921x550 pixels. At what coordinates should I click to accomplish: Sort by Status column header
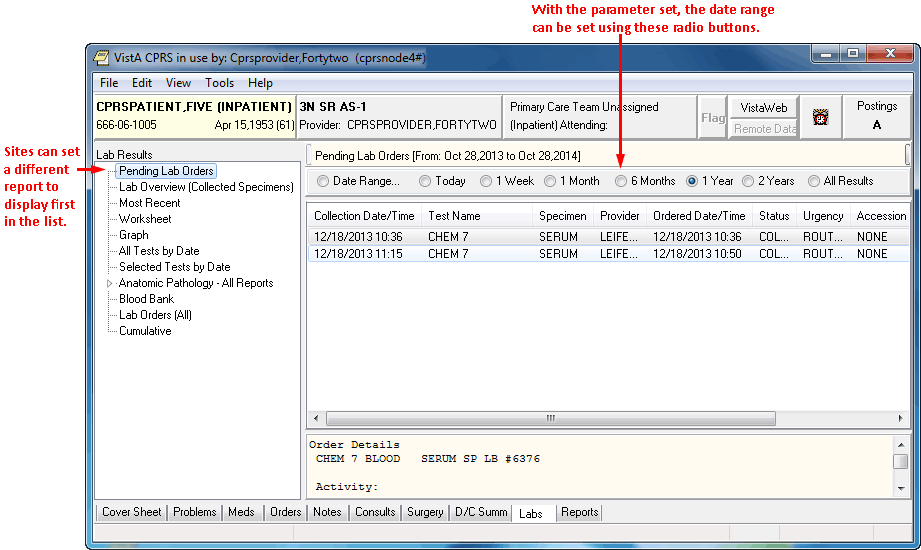pyautogui.click(x=774, y=216)
